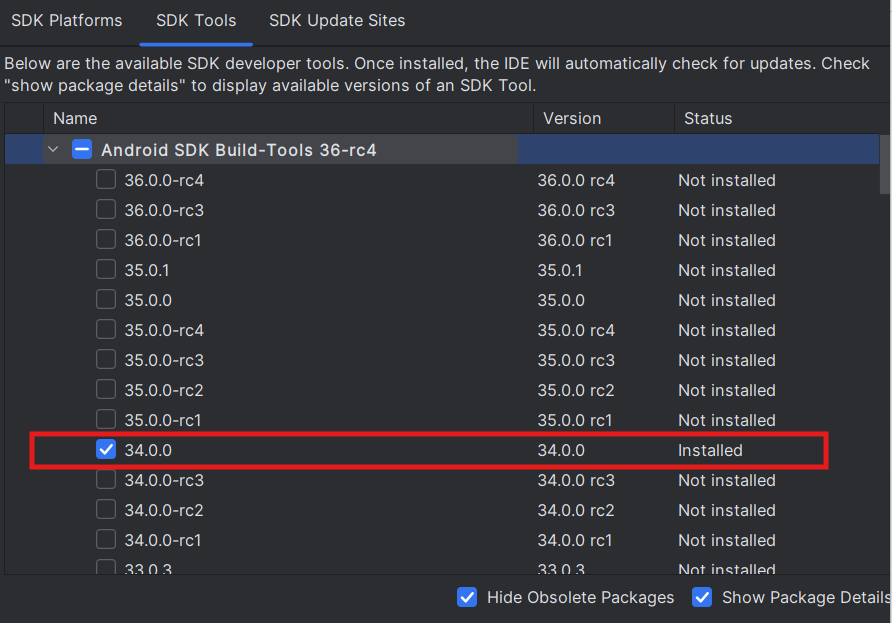Image resolution: width=892 pixels, height=623 pixels.
Task: Tick the 35.0.0-rc4 checkbox
Action: (x=106, y=330)
